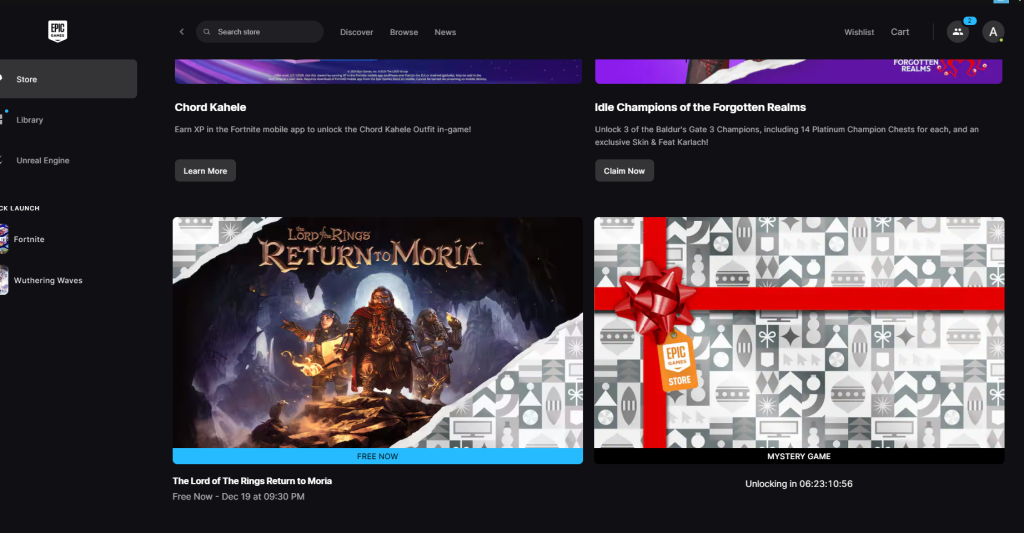Launch Wuthering Waves from the quick launch icon
This screenshot has height=533, width=1024.
coord(4,280)
